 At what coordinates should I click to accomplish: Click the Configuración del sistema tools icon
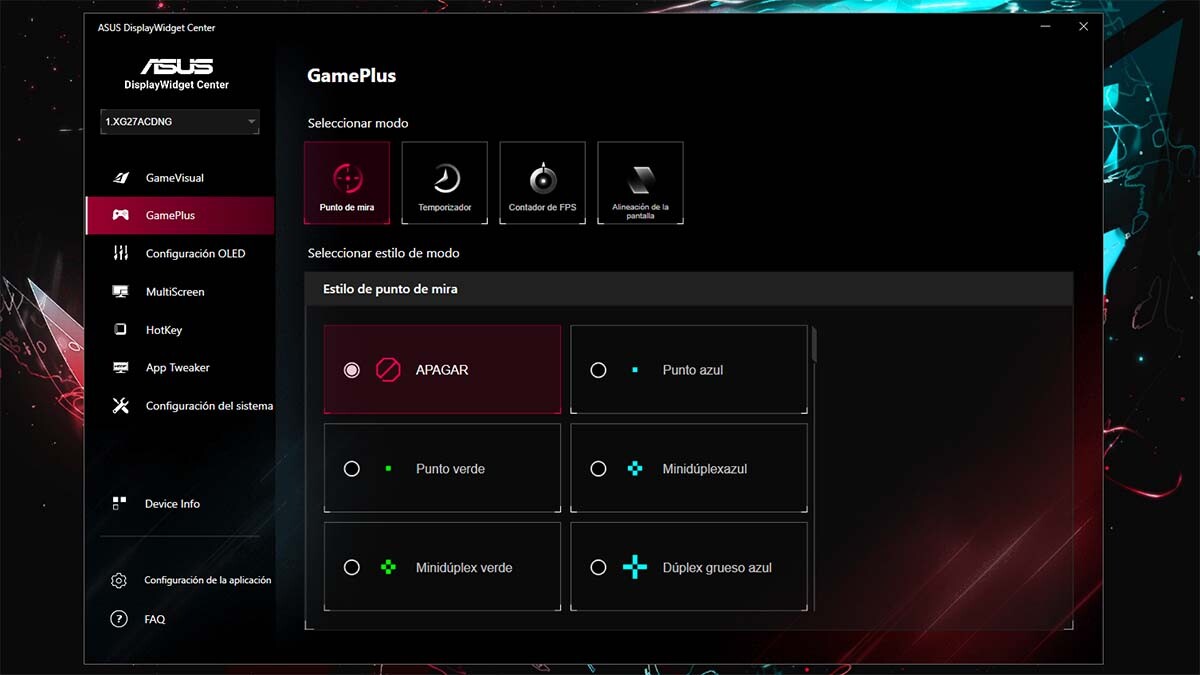click(x=120, y=406)
